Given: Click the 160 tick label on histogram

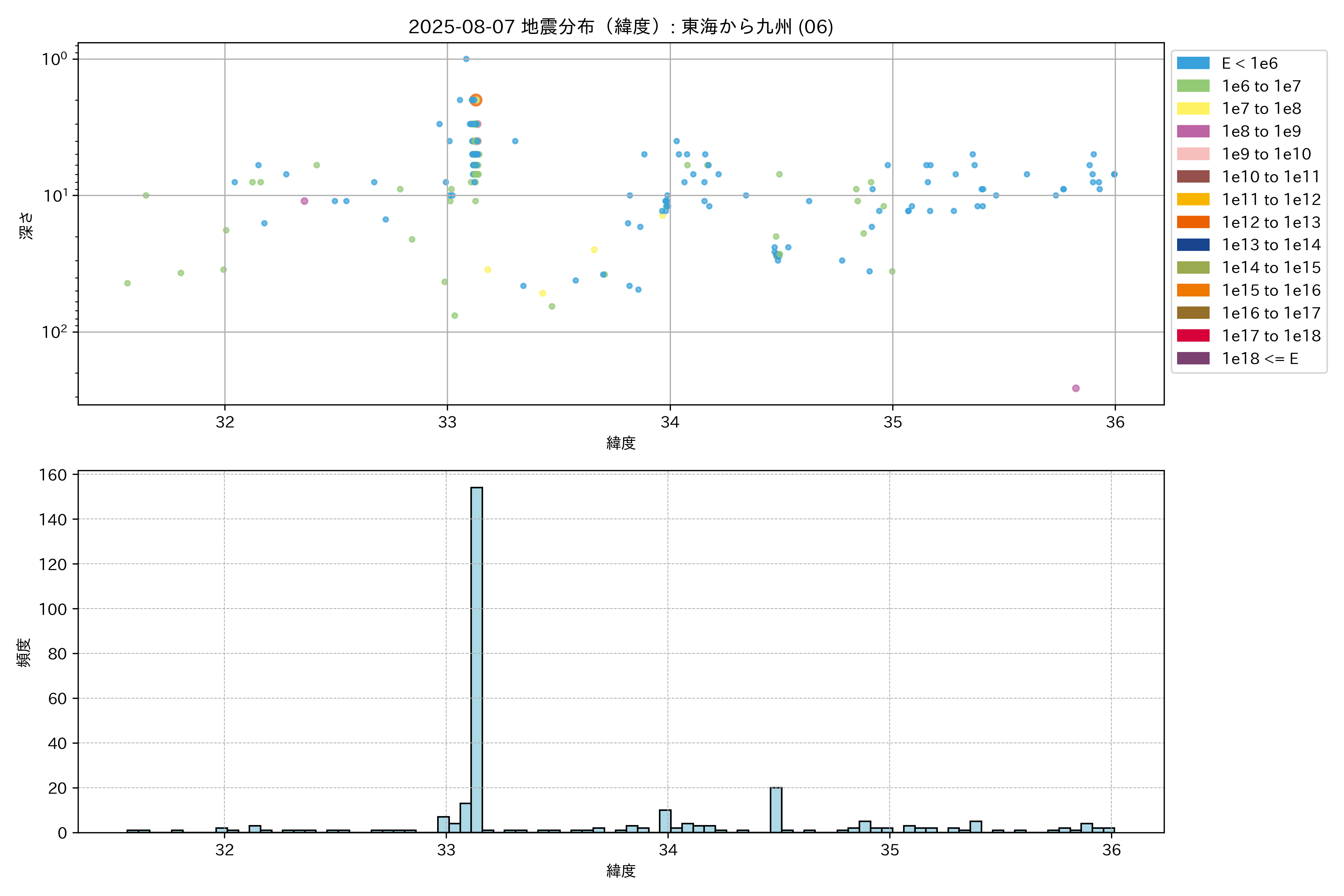Looking at the screenshot, I should (53, 475).
